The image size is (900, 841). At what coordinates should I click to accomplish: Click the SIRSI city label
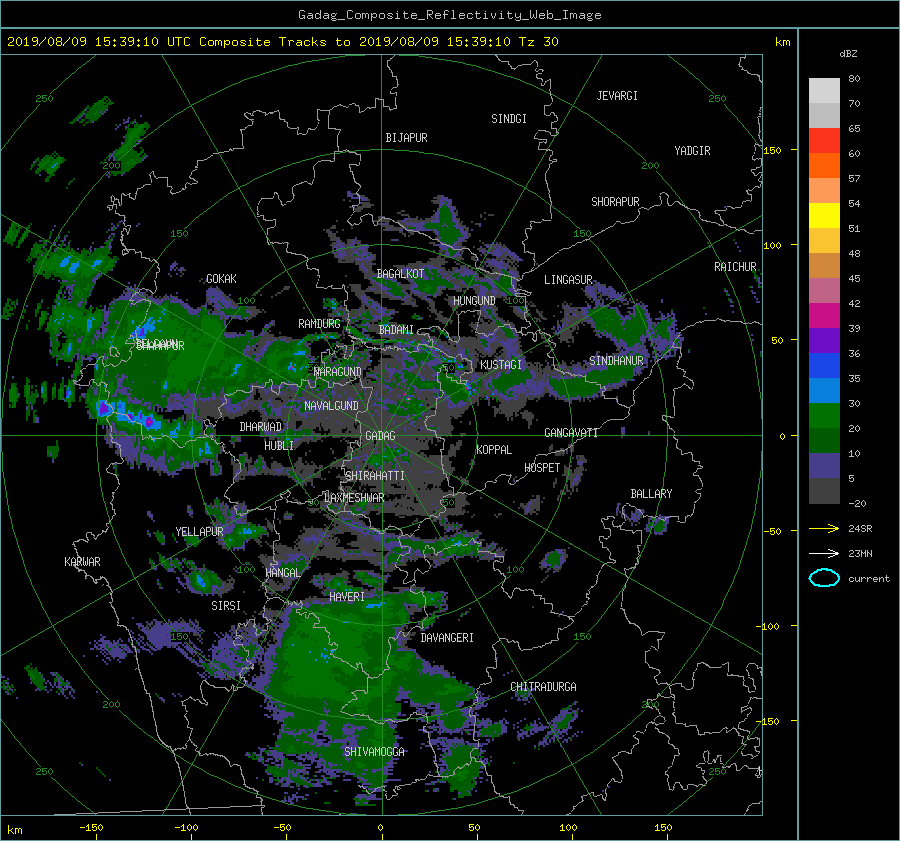coord(226,606)
